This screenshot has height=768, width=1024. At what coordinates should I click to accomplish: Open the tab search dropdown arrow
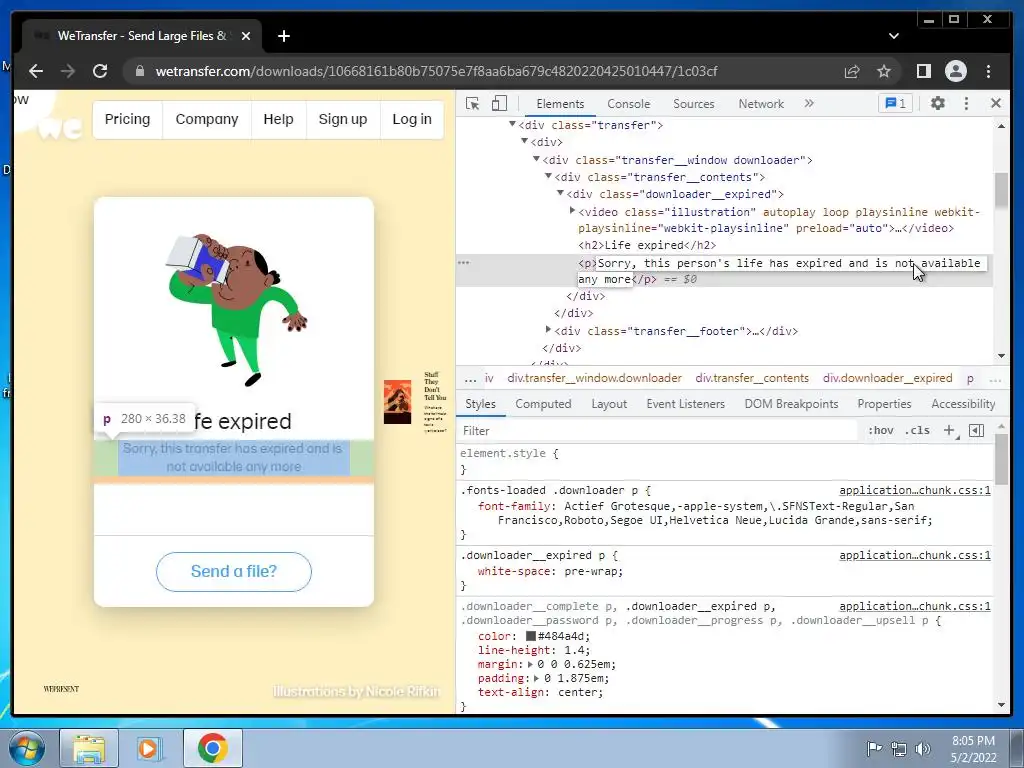coord(894,36)
